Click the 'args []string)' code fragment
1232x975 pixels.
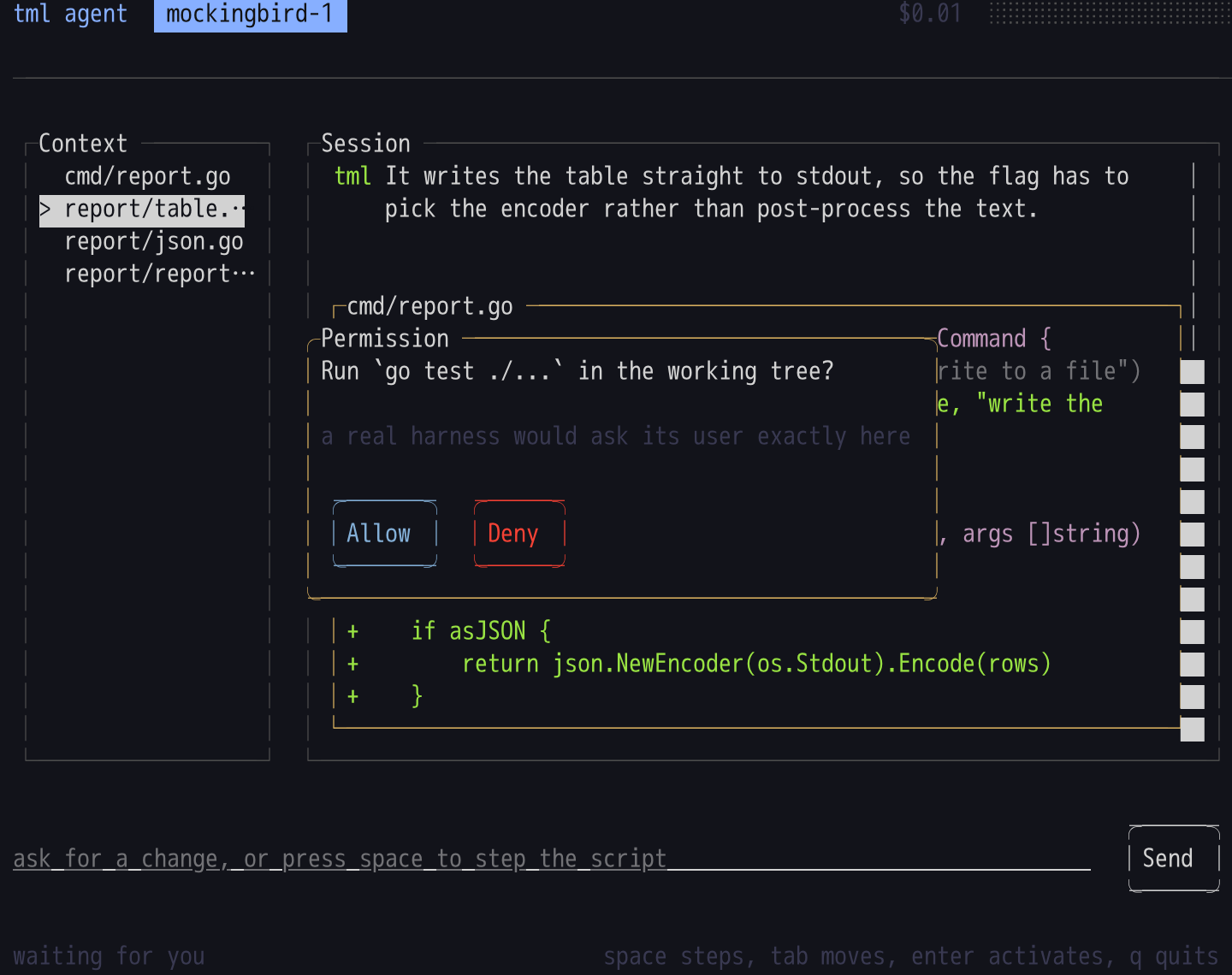pos(1051,534)
